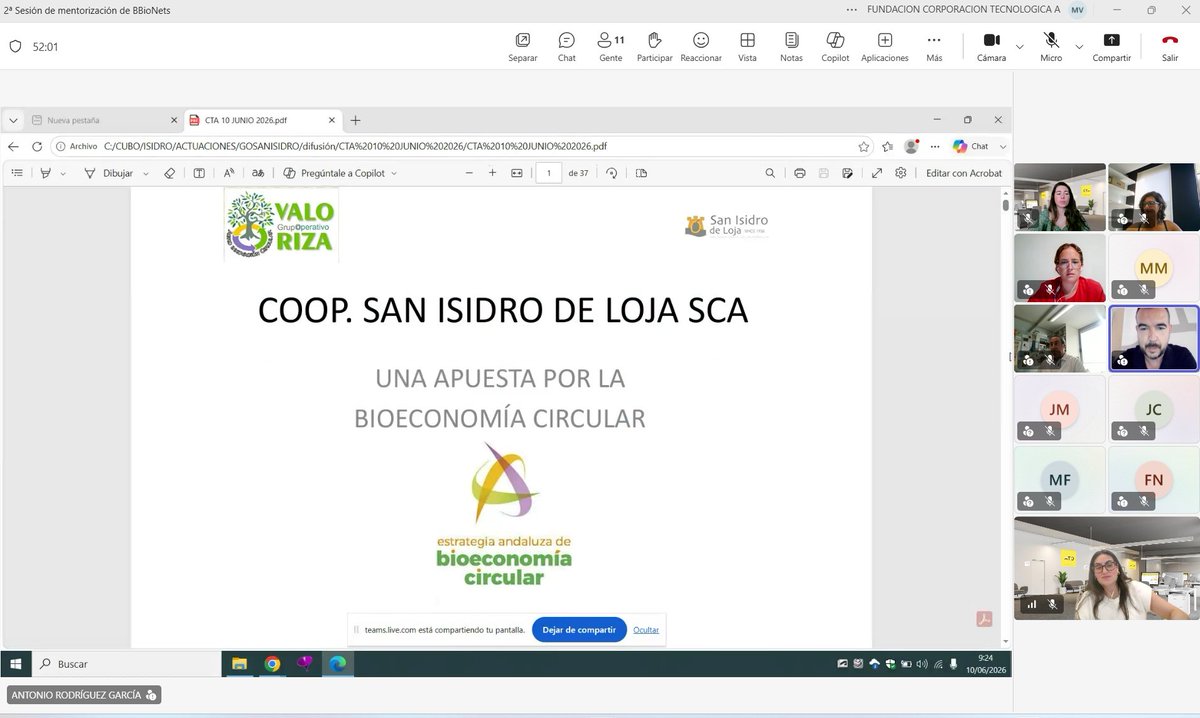Viewport: 1200px width, 718px height.
Task: Open the Teams title bar ellipsis menu
Action: click(851, 9)
